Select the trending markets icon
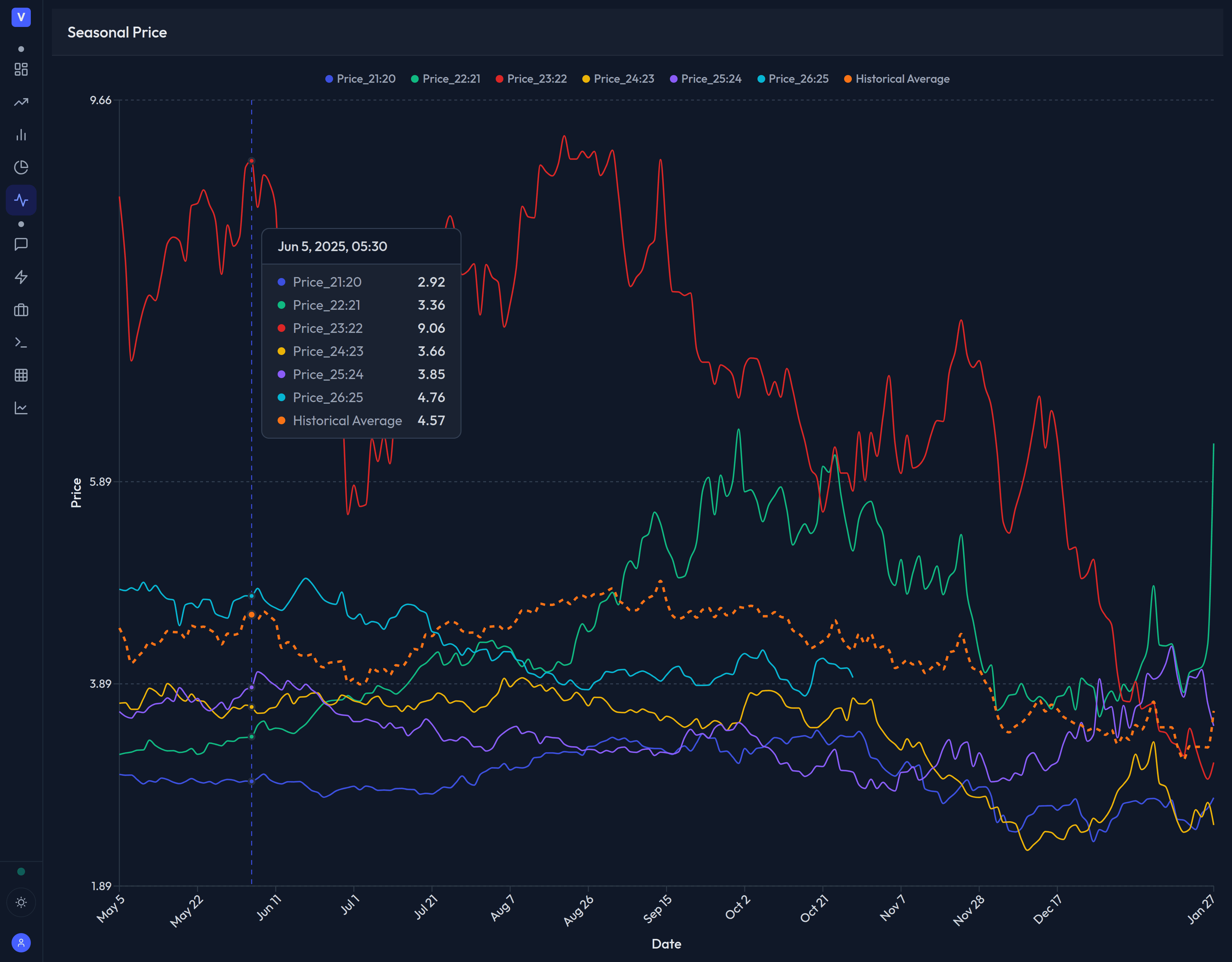Viewport: 1232px width, 962px height. [21, 102]
